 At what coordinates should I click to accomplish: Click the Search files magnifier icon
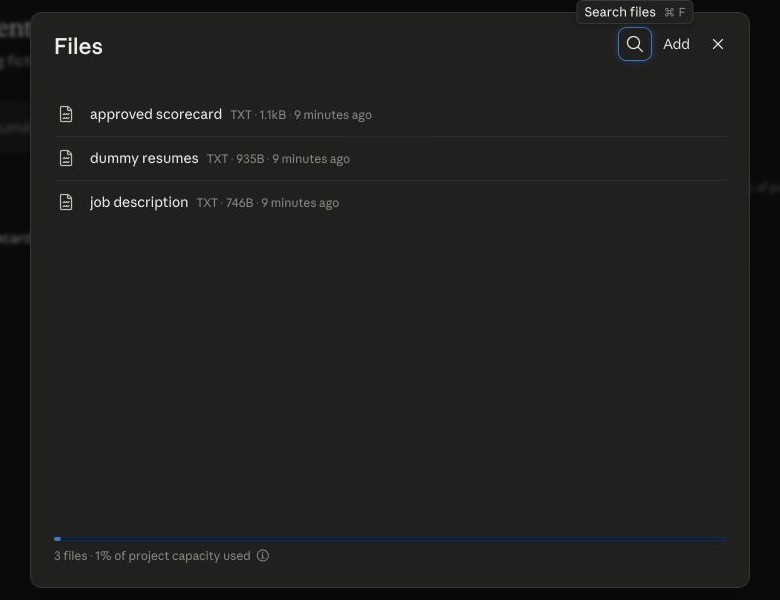point(634,44)
